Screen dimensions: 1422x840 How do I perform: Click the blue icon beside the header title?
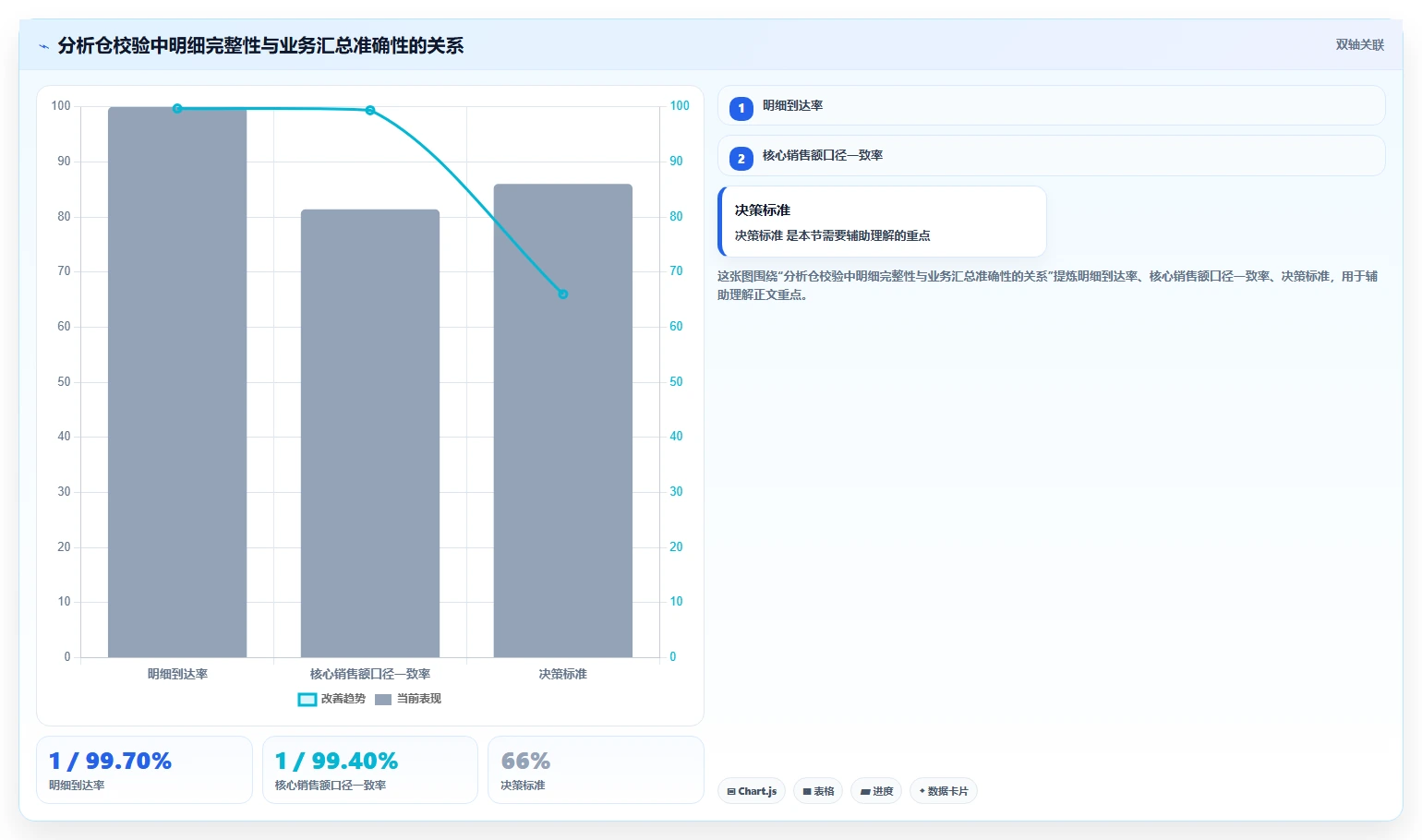point(43,46)
